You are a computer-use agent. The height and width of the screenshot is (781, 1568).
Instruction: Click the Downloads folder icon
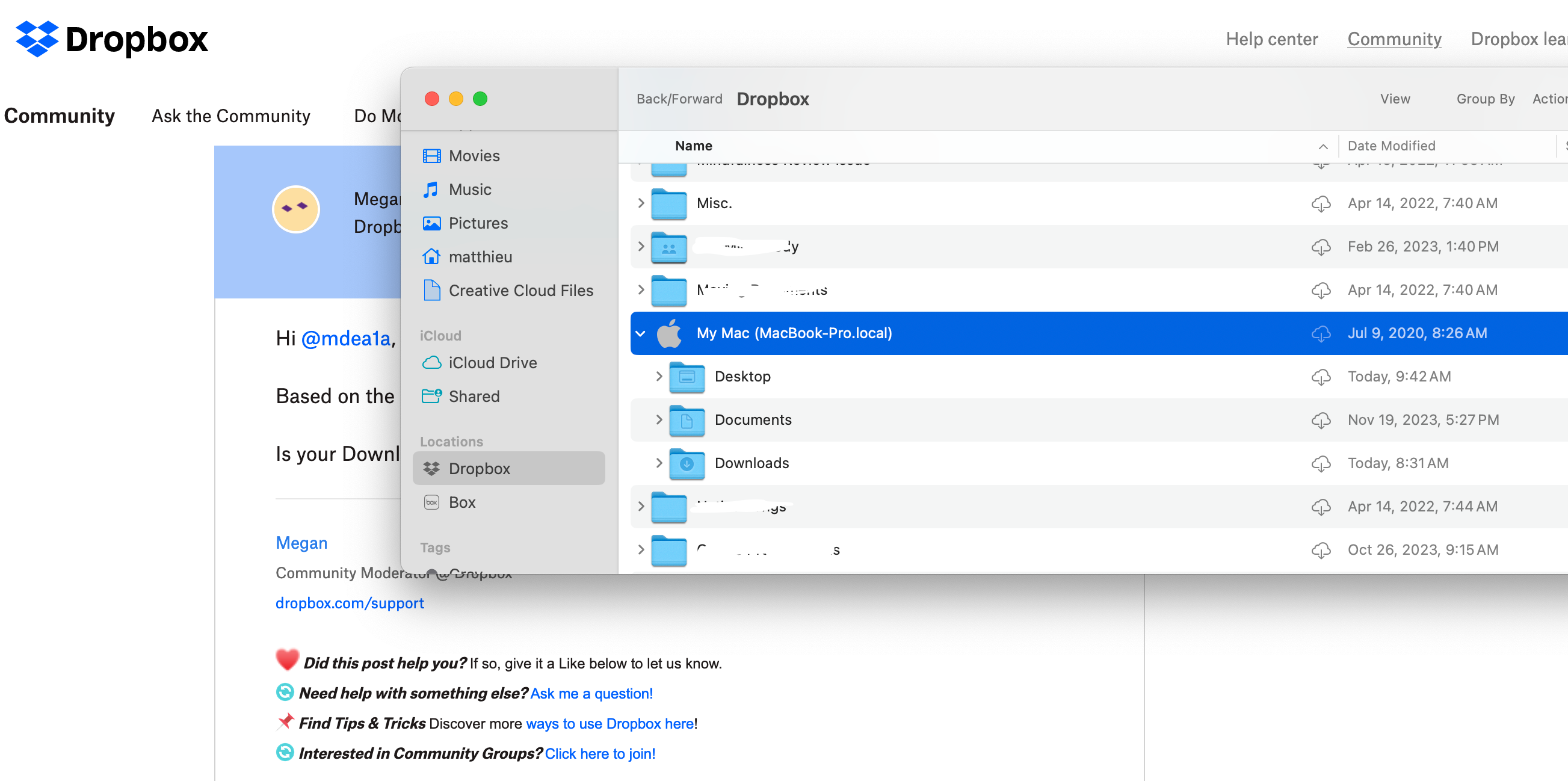pyautogui.click(x=687, y=463)
